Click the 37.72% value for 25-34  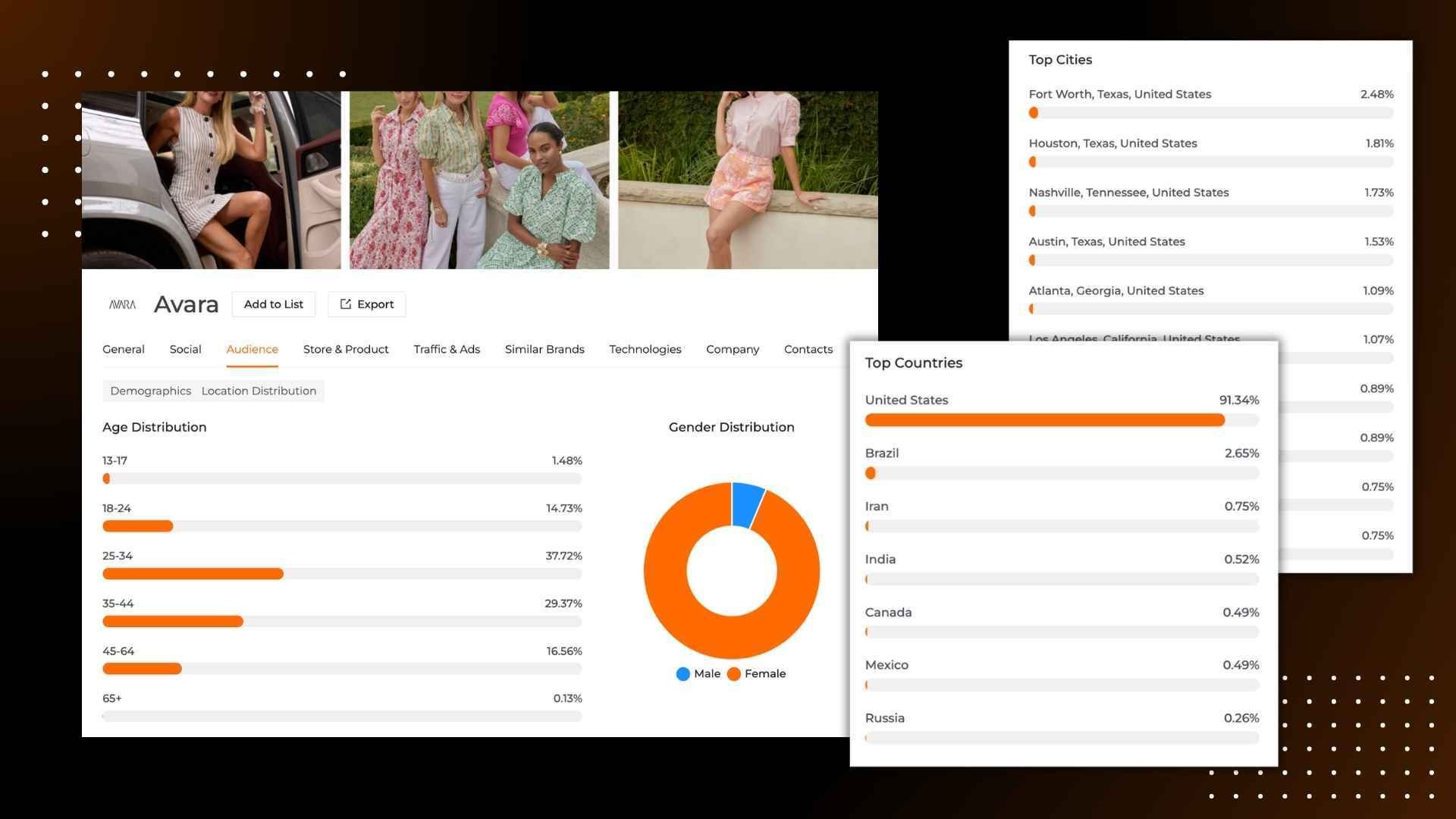coord(564,556)
